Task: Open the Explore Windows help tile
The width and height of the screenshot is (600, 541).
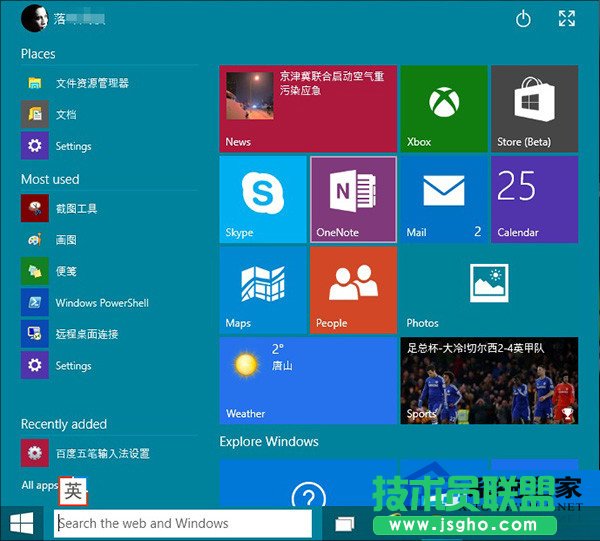Action: [x=308, y=483]
